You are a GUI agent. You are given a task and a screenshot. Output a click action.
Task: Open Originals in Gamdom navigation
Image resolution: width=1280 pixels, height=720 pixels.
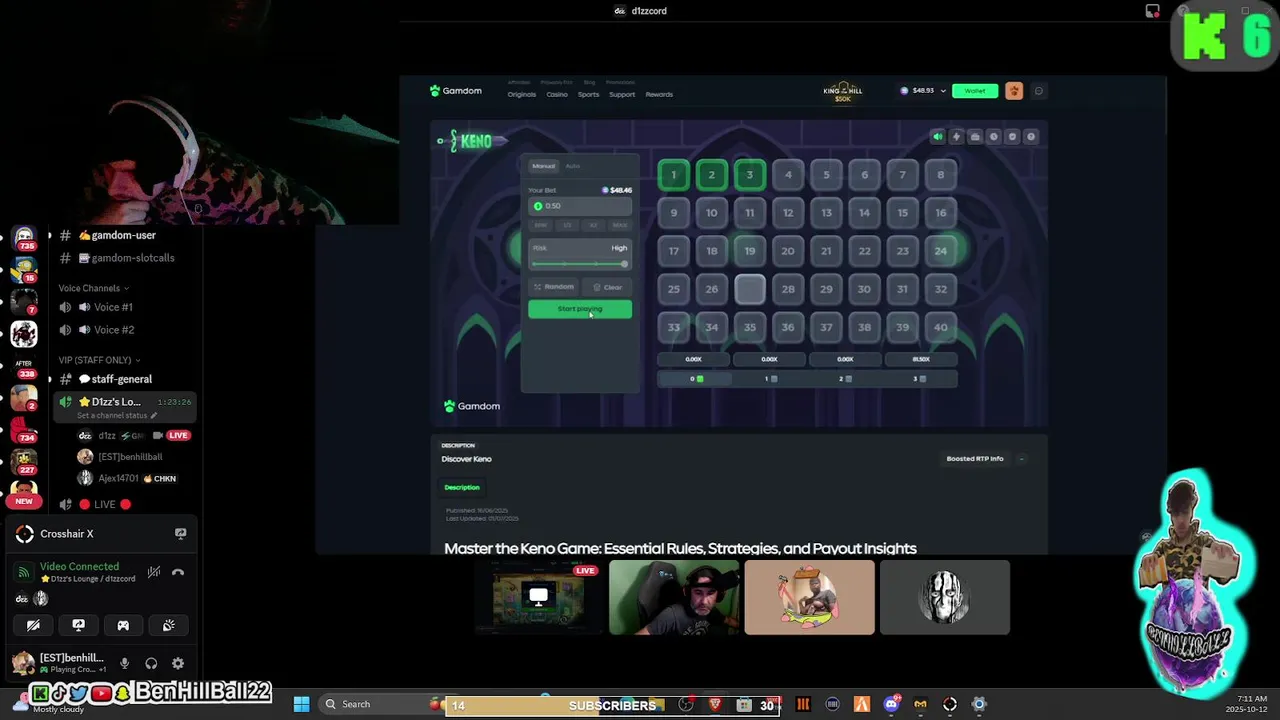tap(522, 95)
